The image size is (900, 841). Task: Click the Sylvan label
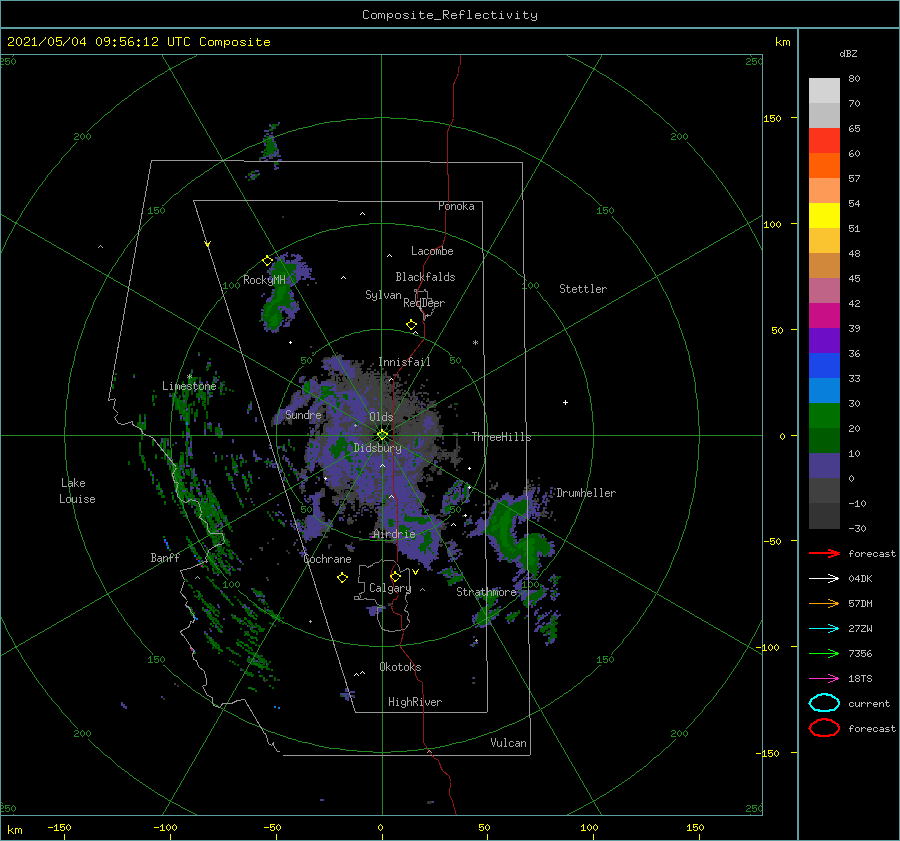(x=383, y=295)
